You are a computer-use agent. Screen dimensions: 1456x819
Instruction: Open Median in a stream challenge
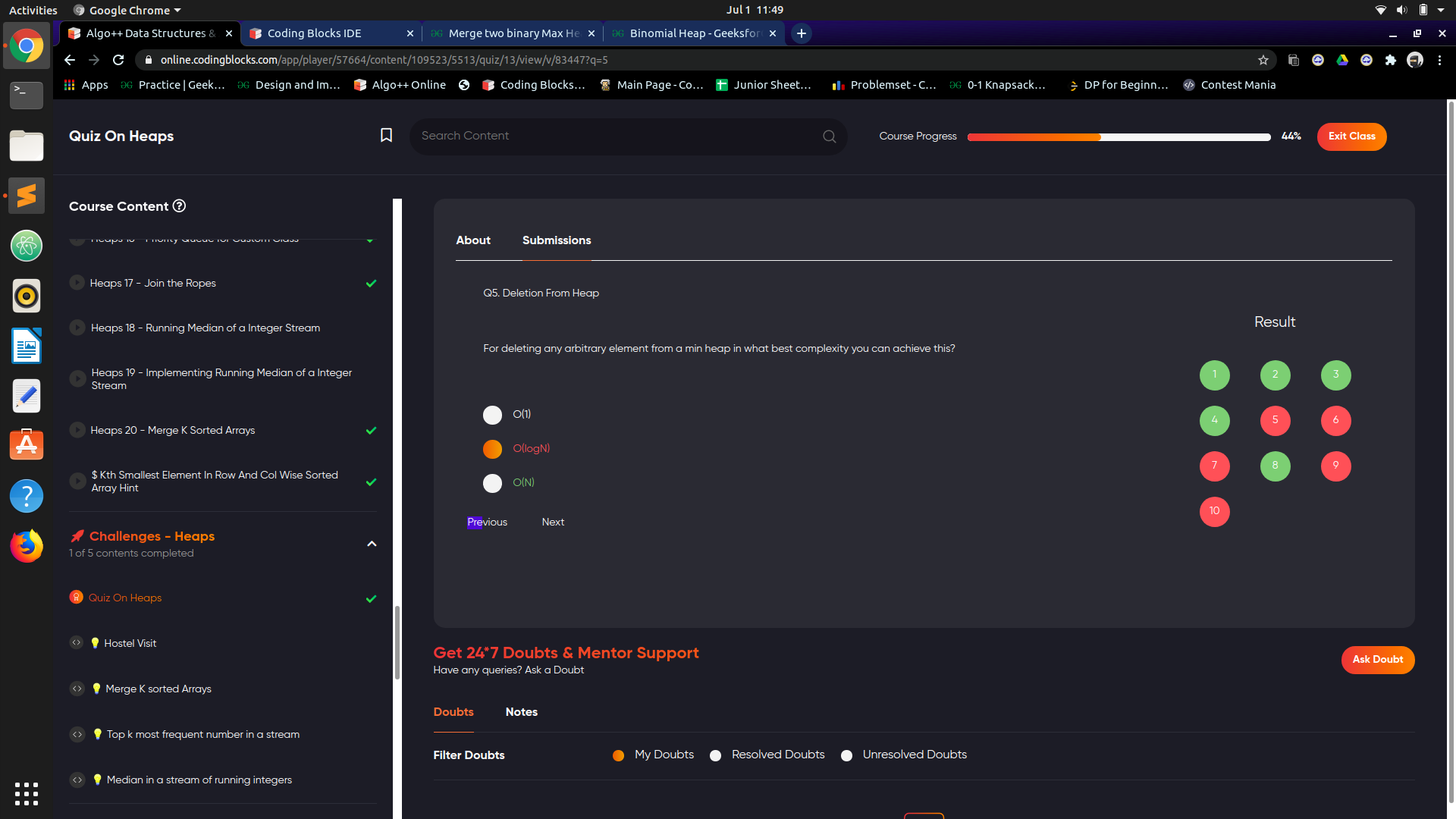199,780
